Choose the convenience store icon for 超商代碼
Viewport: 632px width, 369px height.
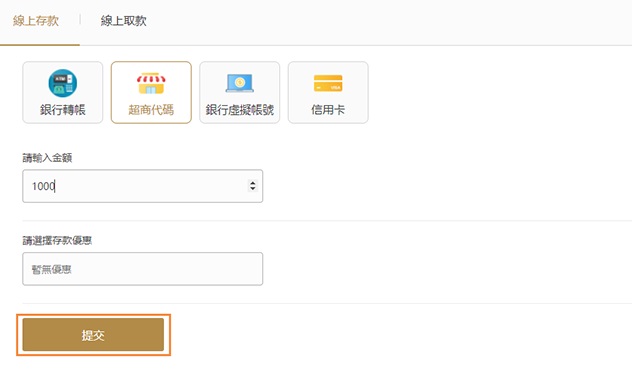click(x=151, y=83)
